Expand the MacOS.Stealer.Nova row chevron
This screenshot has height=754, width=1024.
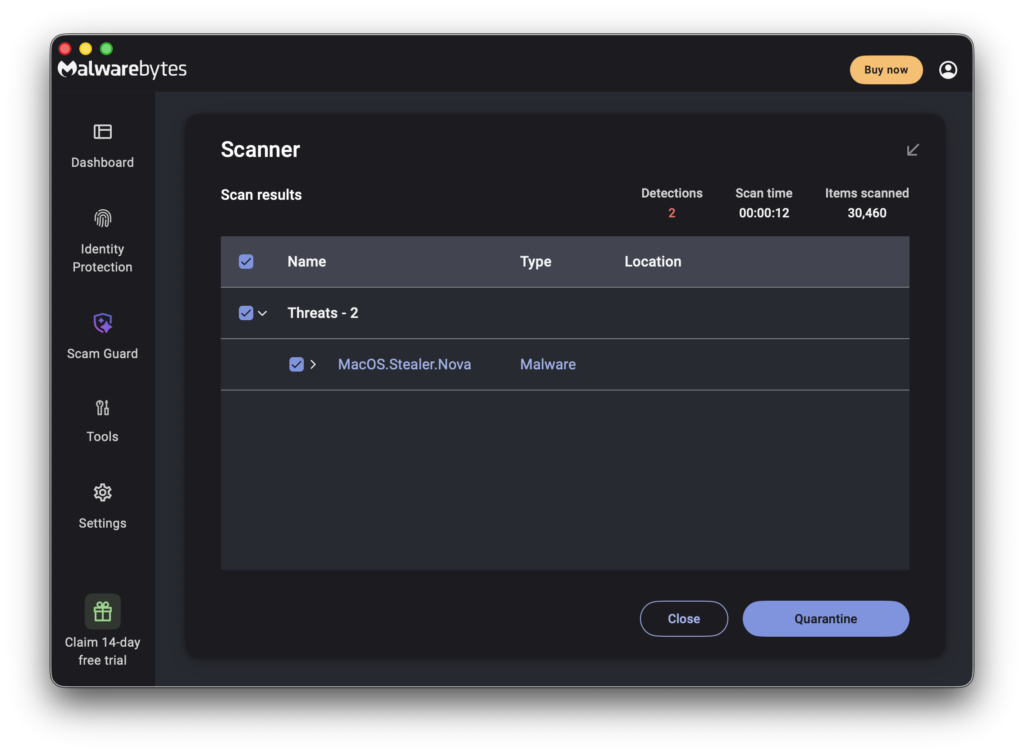[x=313, y=364]
